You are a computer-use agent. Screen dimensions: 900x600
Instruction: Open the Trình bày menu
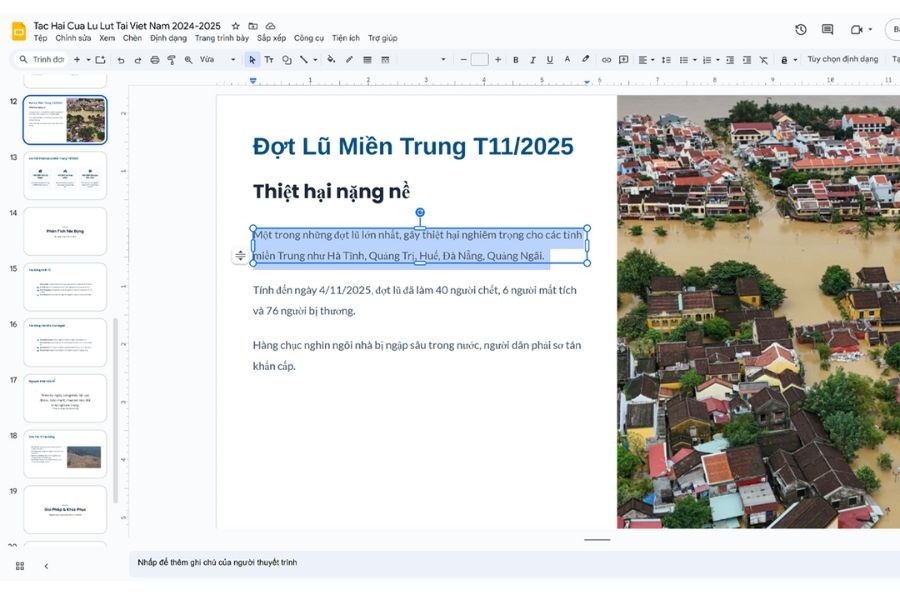[221, 38]
